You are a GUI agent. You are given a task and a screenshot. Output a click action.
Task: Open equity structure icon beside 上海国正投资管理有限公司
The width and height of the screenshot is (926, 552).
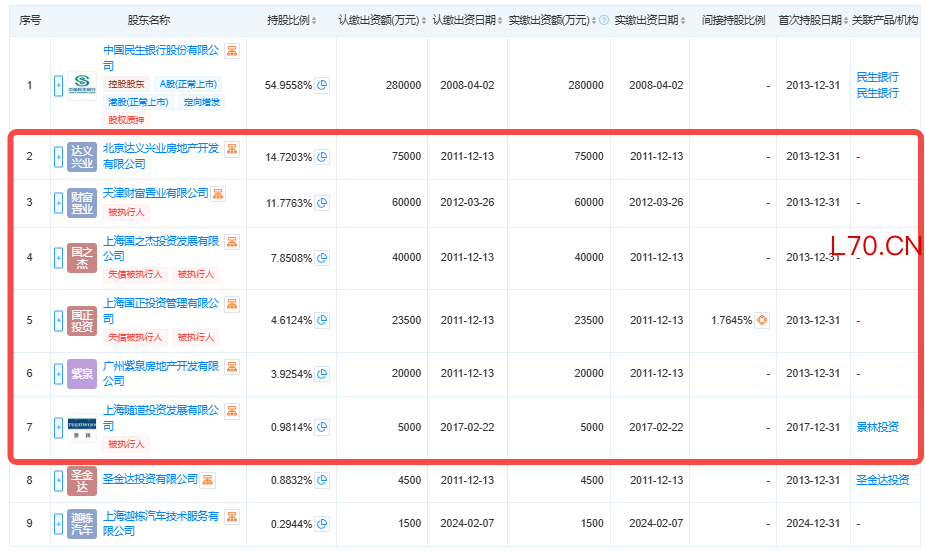[232, 304]
